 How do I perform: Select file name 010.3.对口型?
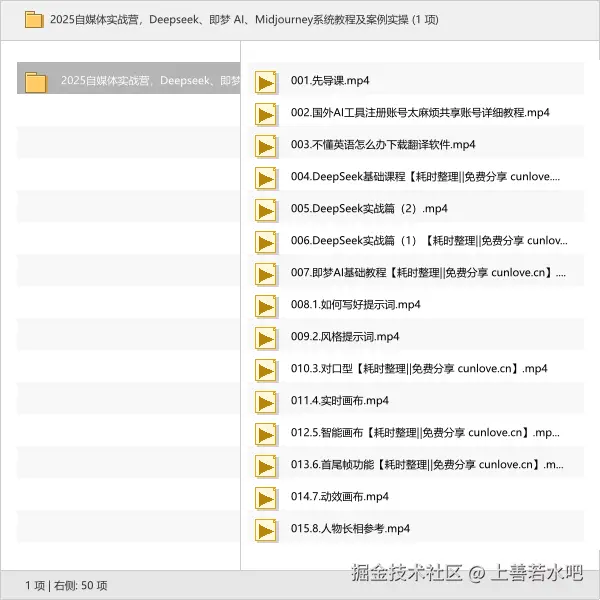point(419,368)
